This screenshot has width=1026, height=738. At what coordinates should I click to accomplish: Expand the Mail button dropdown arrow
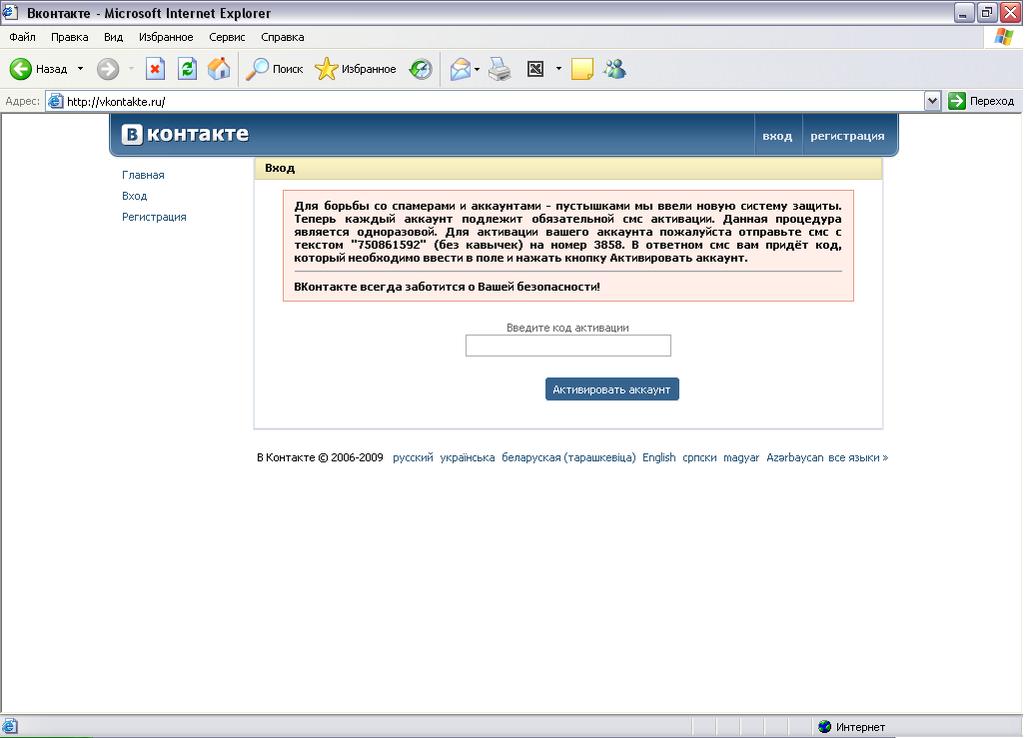tap(477, 69)
